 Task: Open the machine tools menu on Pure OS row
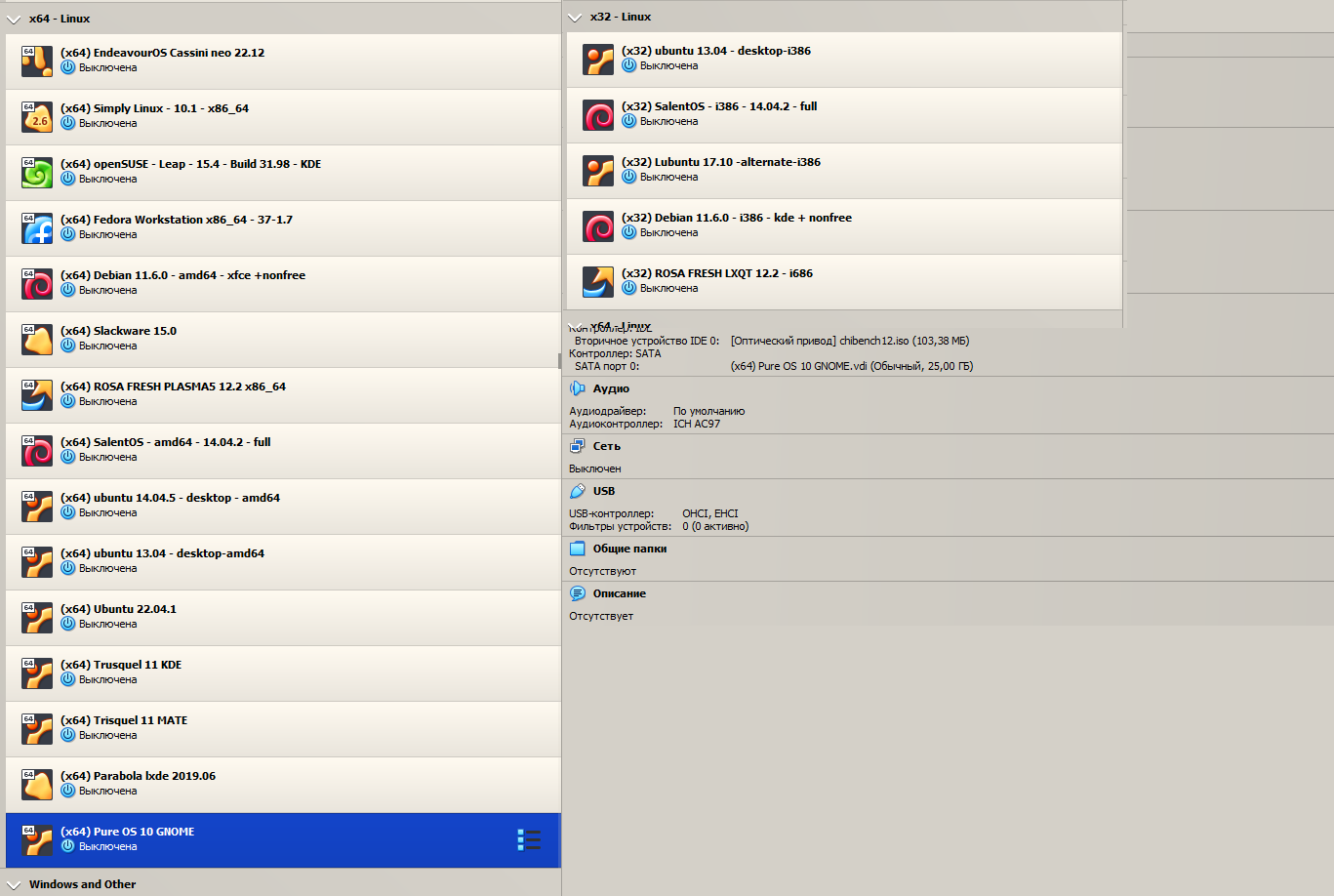pos(528,840)
